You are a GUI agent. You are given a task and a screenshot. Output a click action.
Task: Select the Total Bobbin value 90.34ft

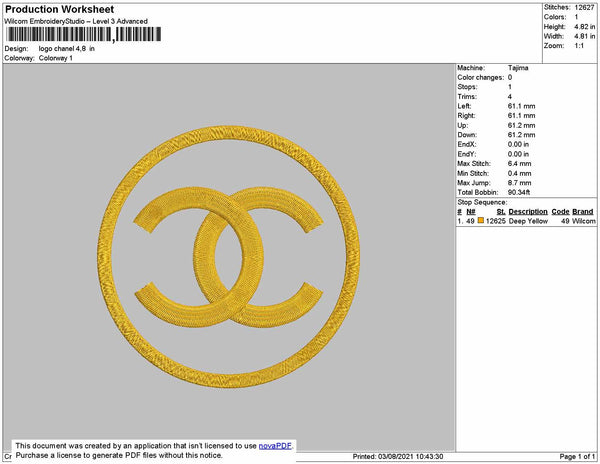pyautogui.click(x=519, y=192)
